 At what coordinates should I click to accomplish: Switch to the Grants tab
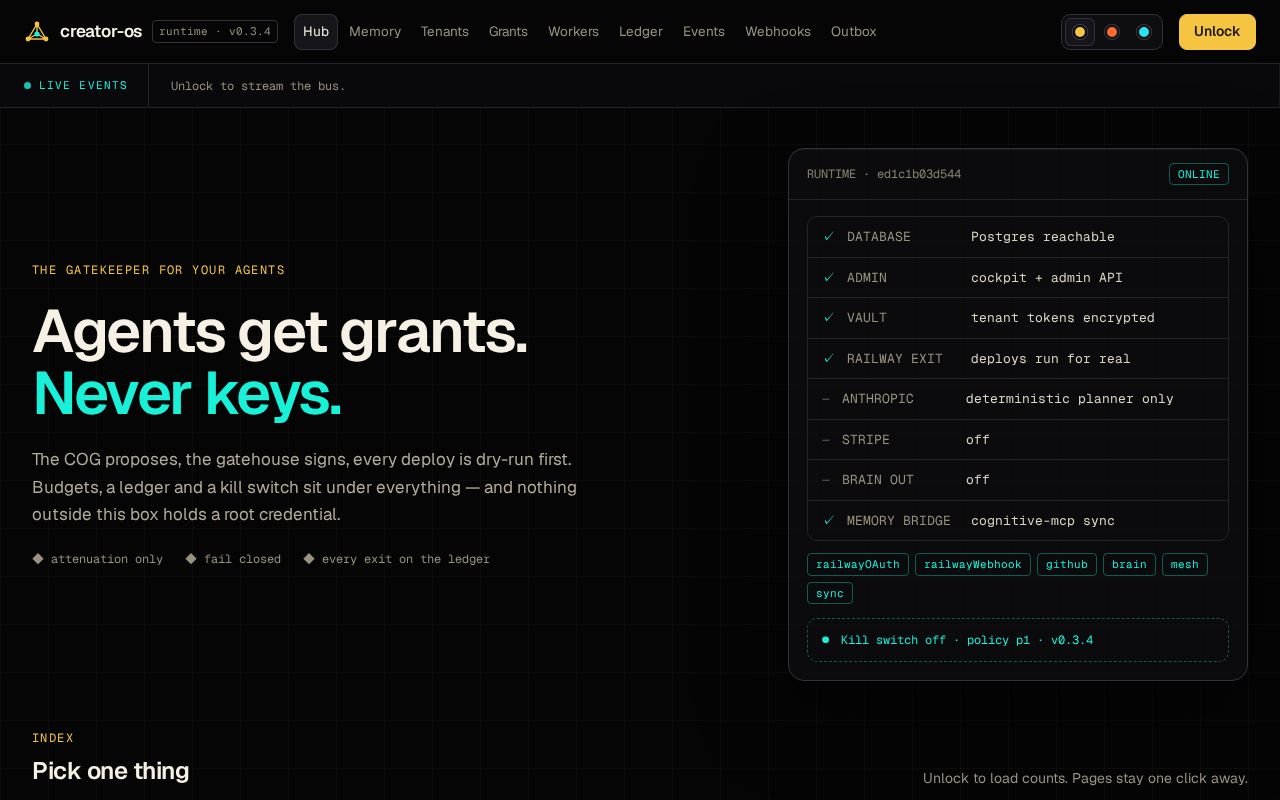point(508,32)
